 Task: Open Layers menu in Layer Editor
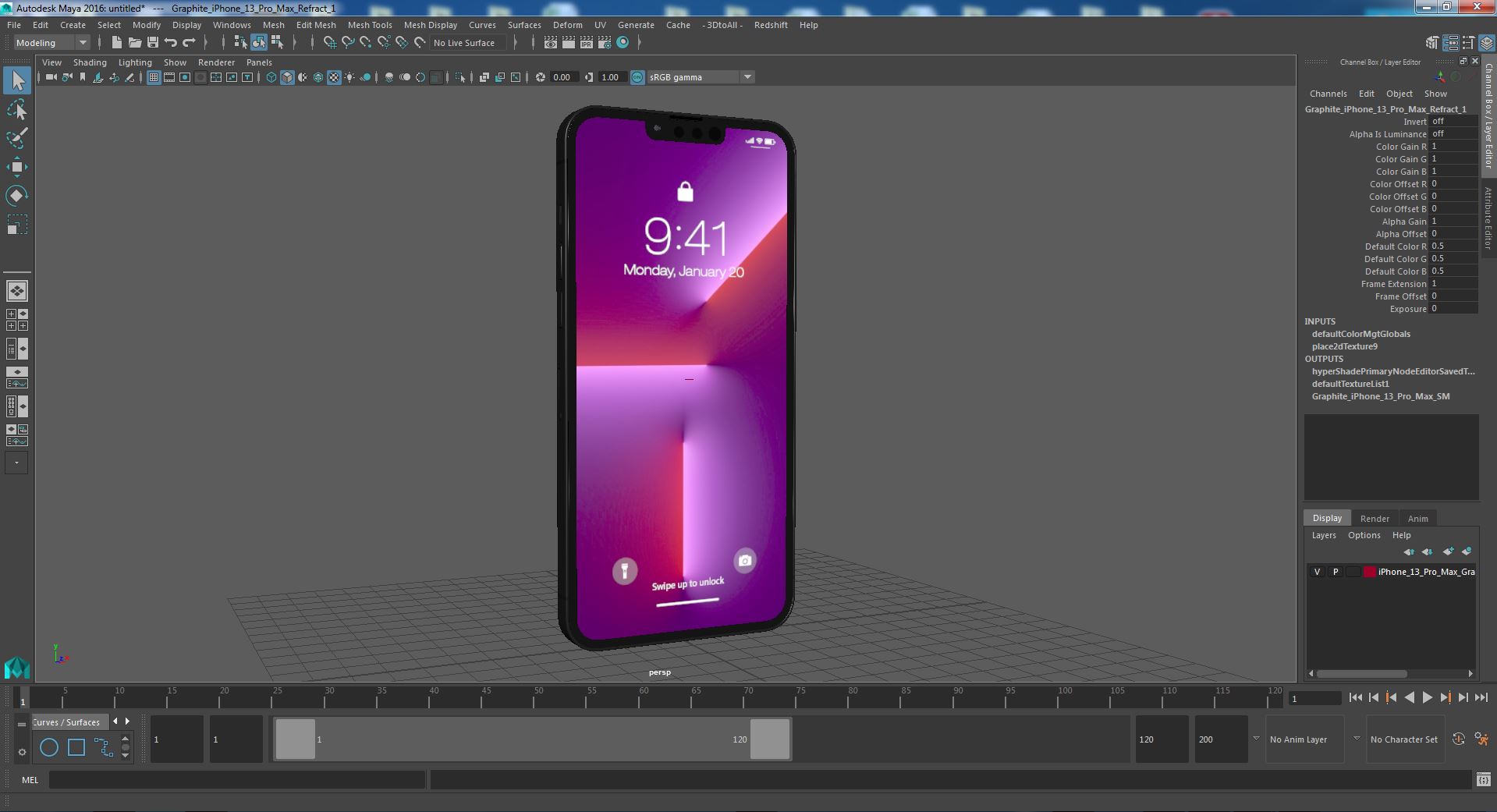(1324, 535)
